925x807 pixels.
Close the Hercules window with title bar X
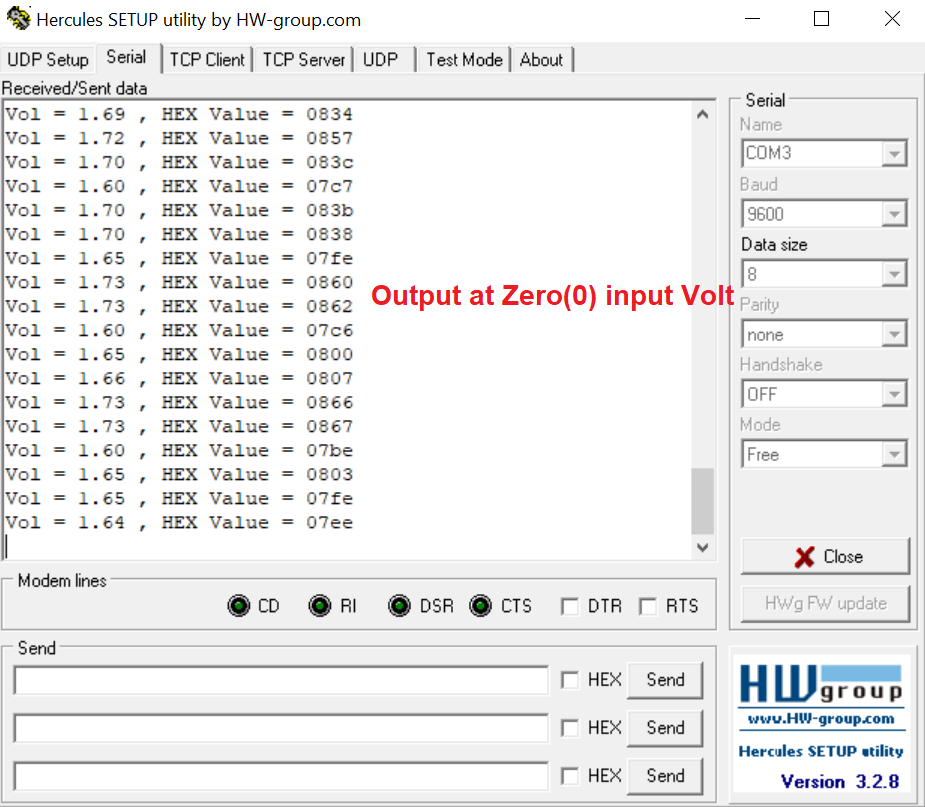point(892,19)
